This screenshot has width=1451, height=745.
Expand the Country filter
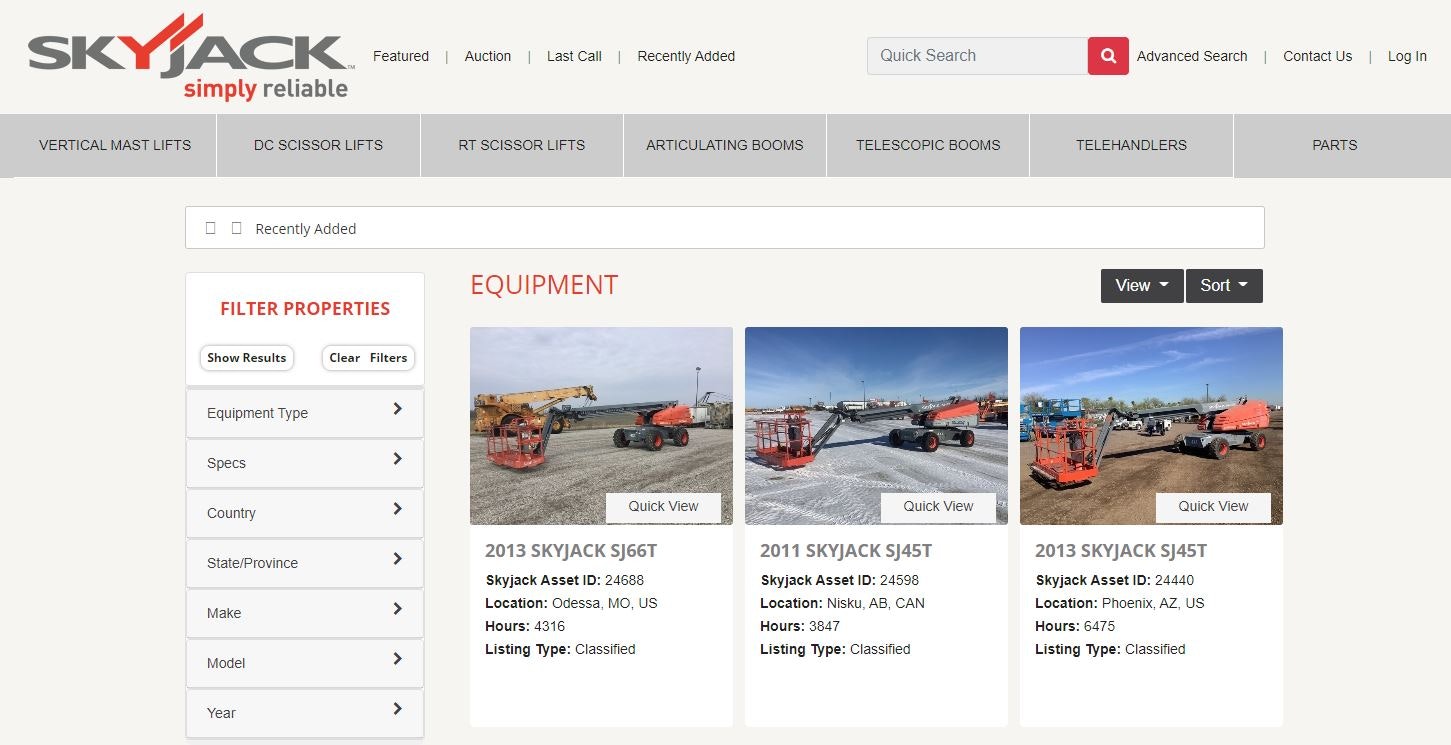304,512
